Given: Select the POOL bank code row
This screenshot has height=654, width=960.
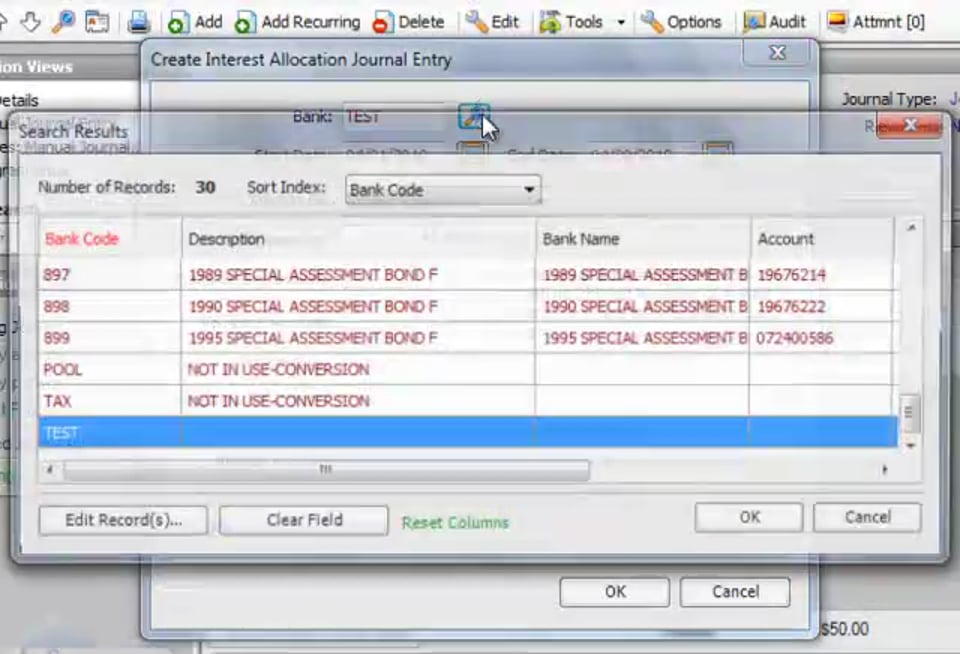Looking at the screenshot, I should (468, 369).
